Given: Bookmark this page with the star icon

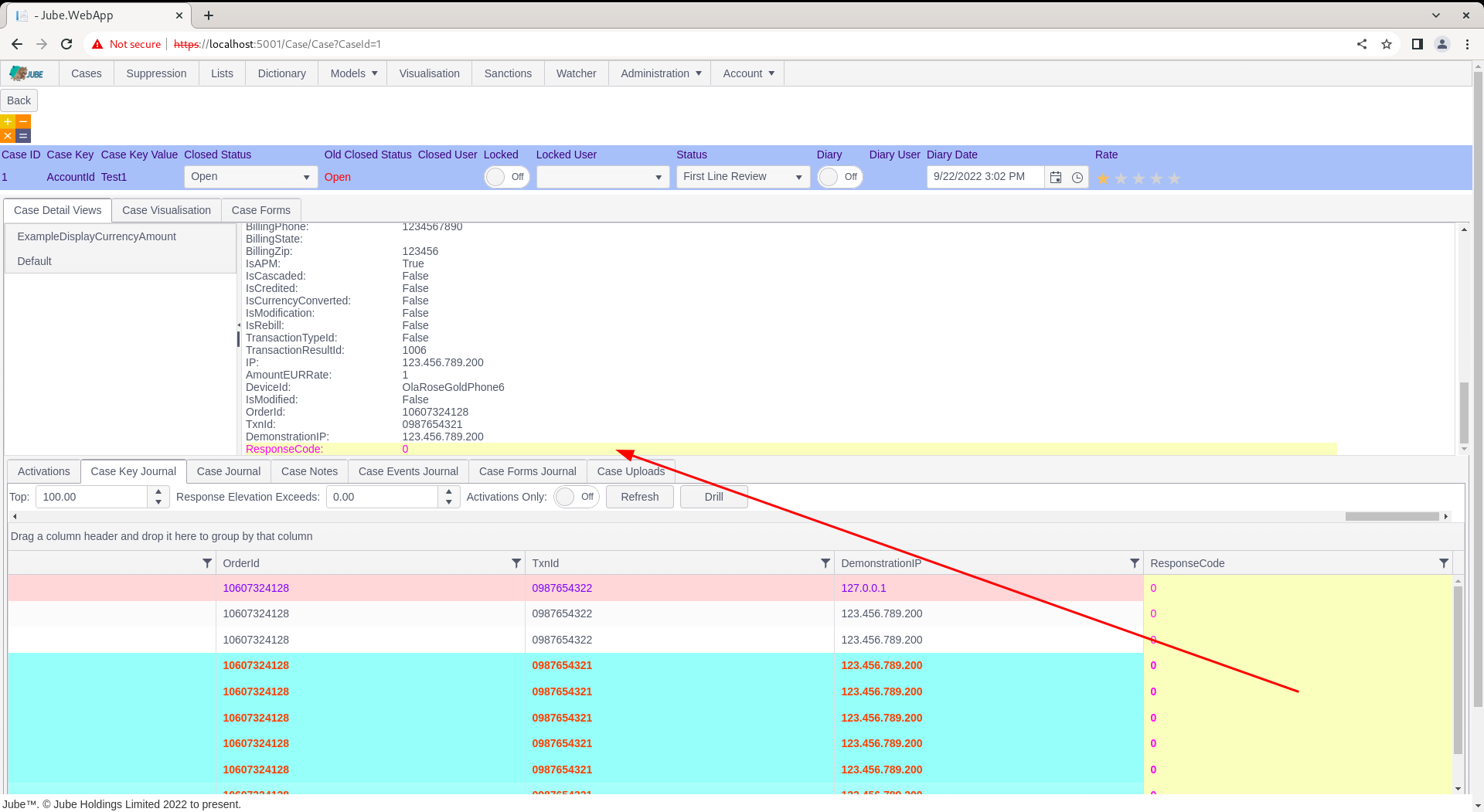Looking at the screenshot, I should point(1387,44).
